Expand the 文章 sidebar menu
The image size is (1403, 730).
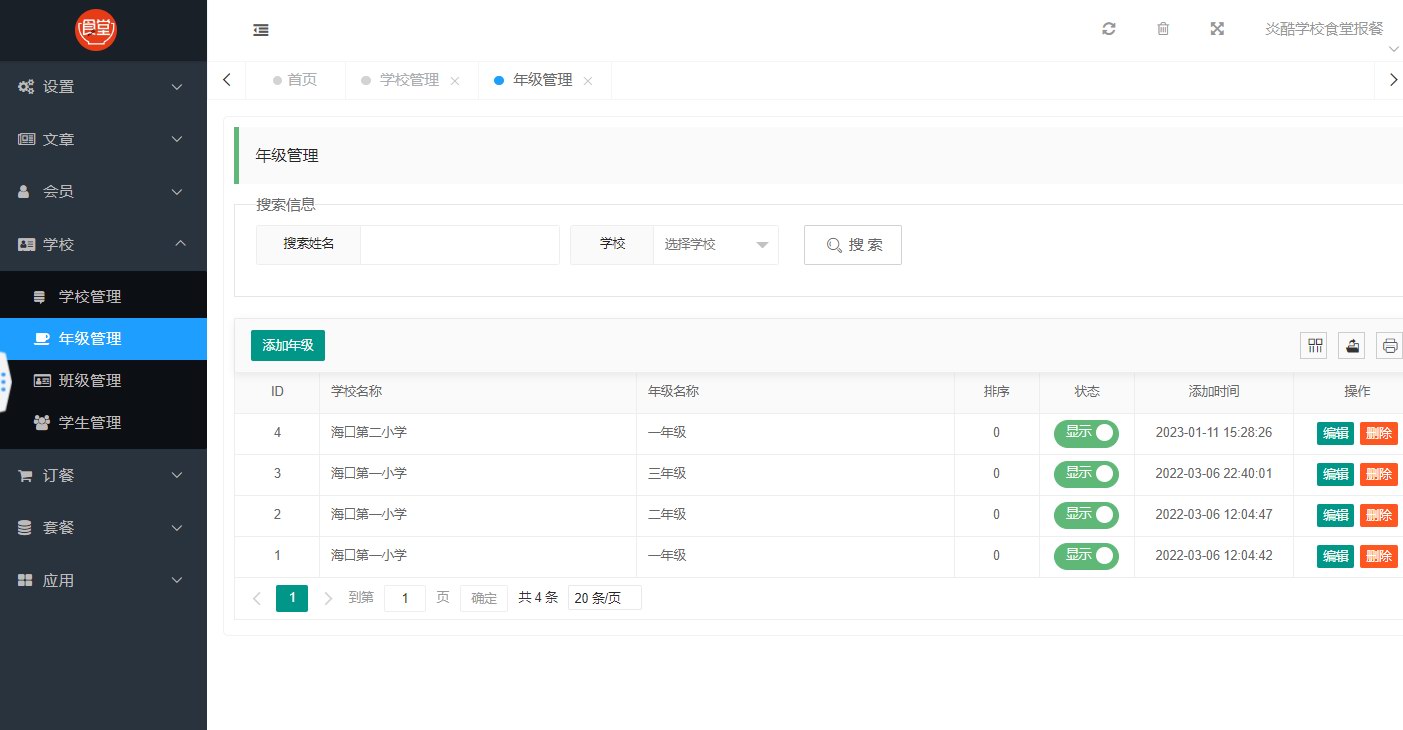(x=103, y=140)
